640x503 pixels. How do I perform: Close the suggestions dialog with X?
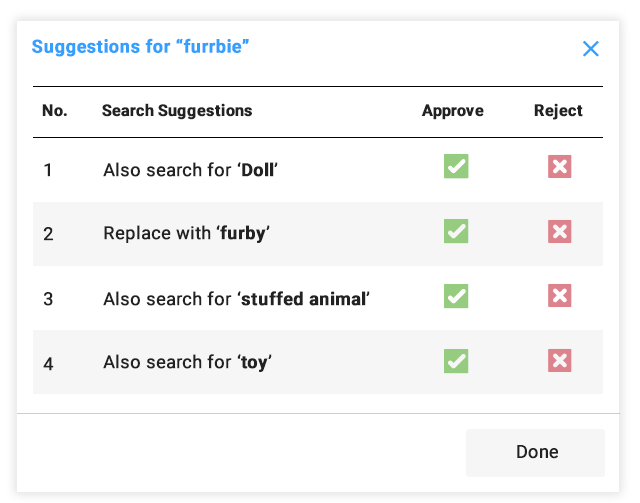(591, 49)
